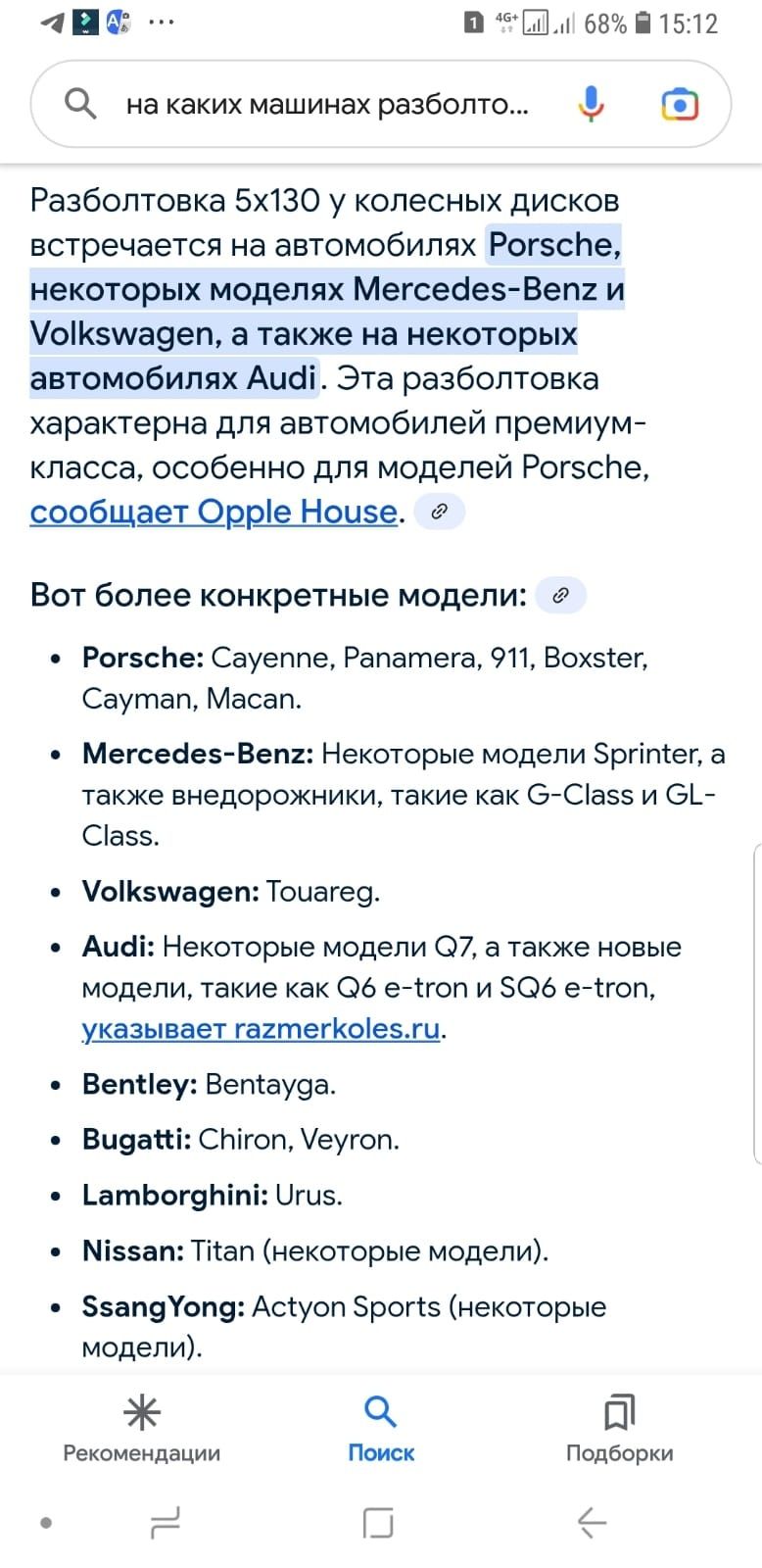Start voice search with microphone icon
762x1568 pixels.
(591, 103)
